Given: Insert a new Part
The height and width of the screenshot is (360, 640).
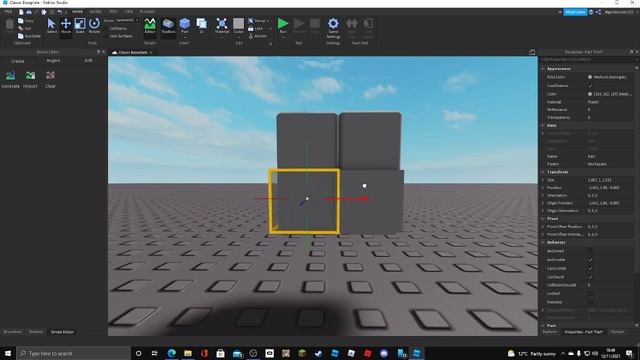Looking at the screenshot, I should point(184,26).
